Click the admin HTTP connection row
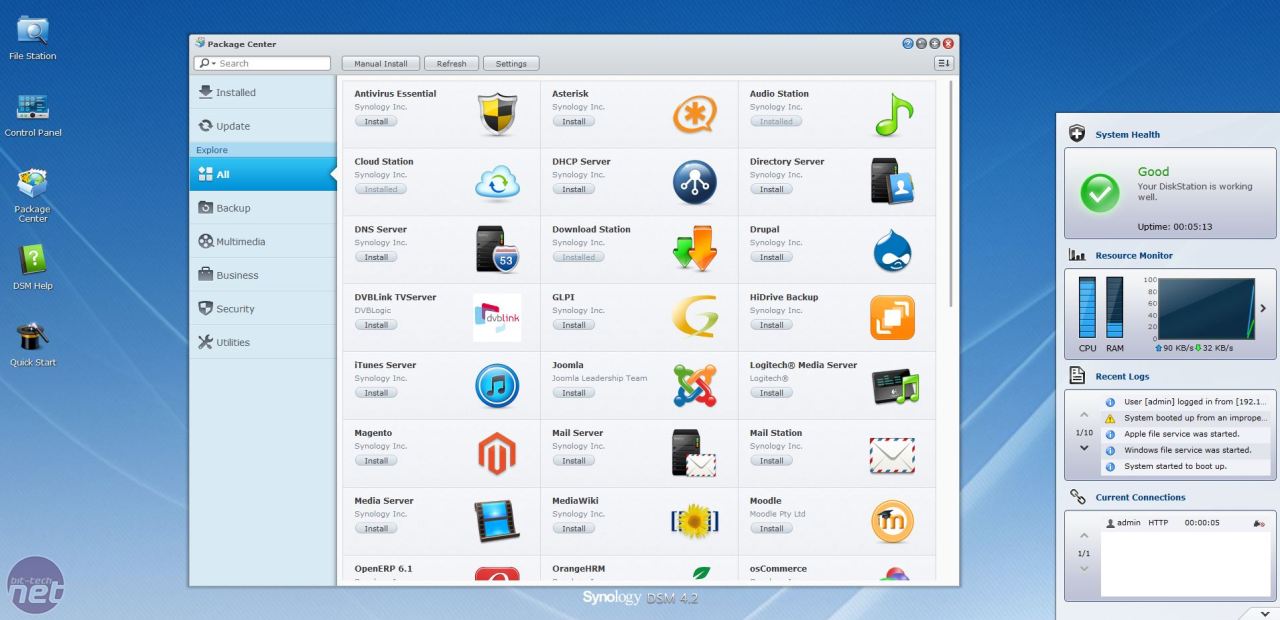 coord(1186,522)
